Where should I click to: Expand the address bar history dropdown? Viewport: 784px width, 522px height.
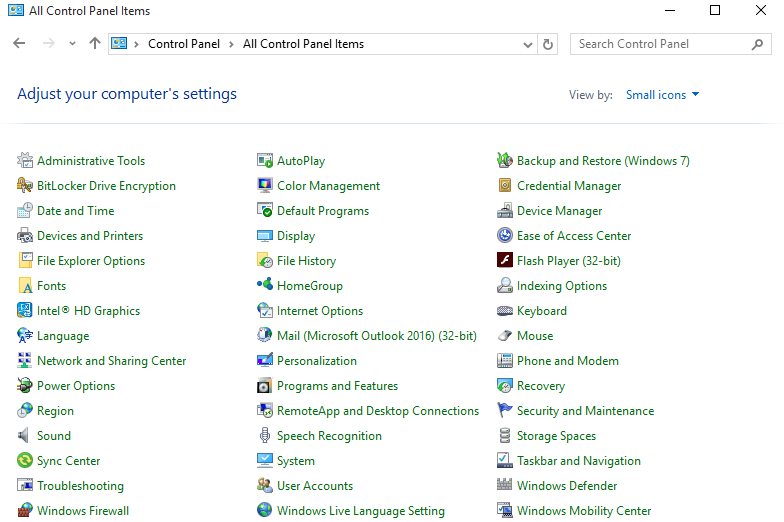(528, 44)
